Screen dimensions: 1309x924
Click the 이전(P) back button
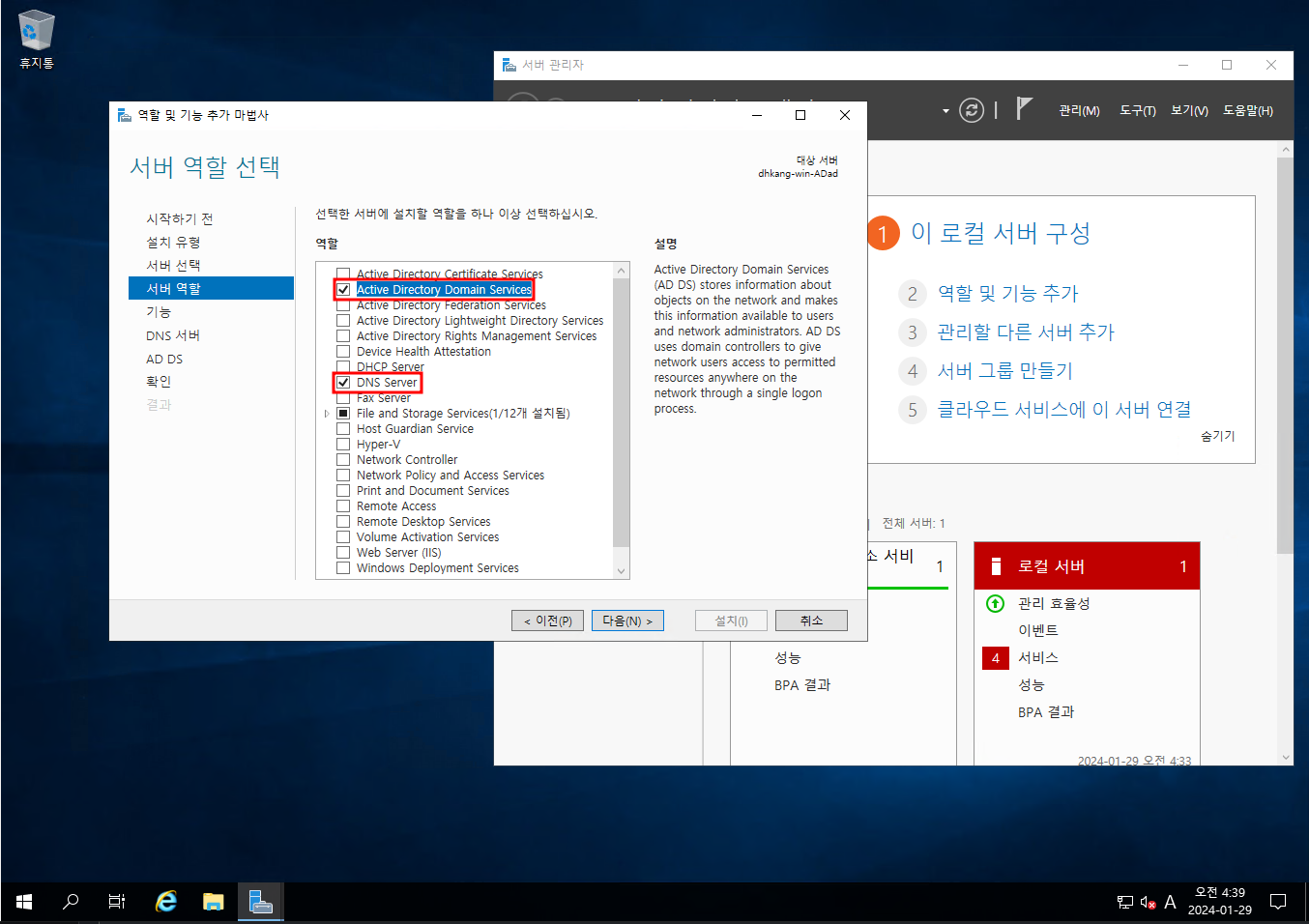click(x=547, y=621)
